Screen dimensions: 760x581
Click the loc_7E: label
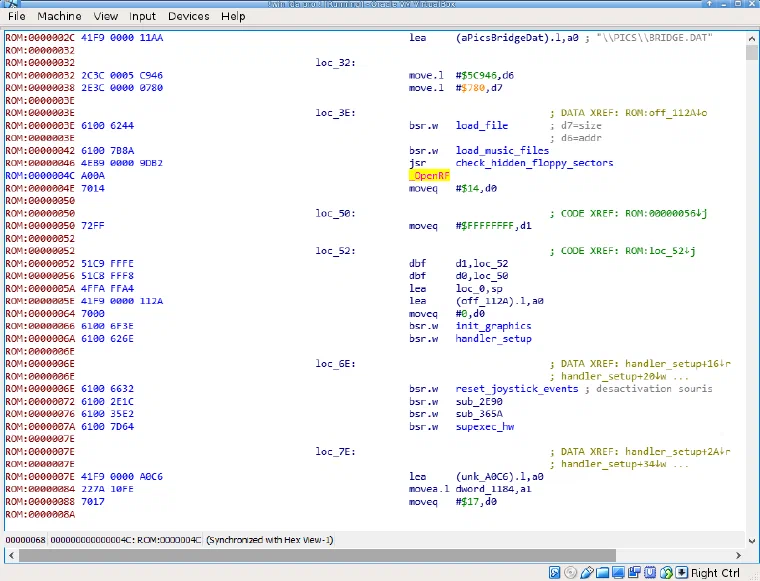point(335,452)
